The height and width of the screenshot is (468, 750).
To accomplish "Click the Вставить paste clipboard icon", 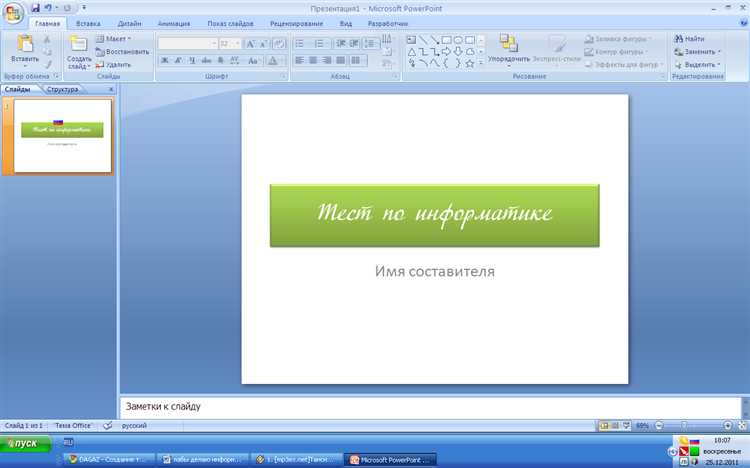I will (x=25, y=45).
